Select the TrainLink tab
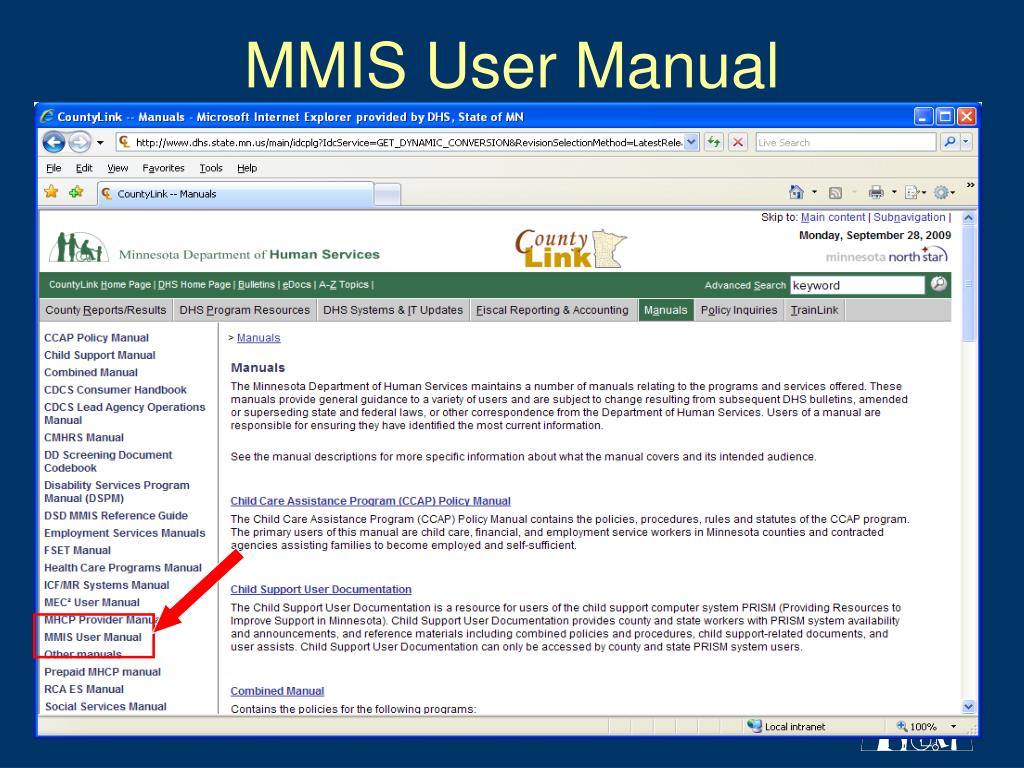Viewport: 1024px width, 768px height. pos(814,310)
